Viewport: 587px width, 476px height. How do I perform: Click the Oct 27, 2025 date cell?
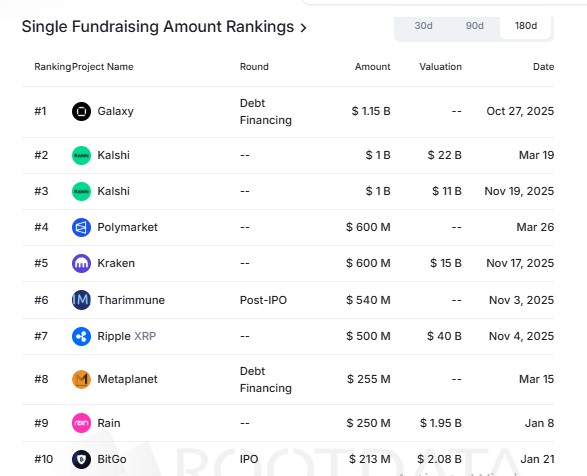pos(520,111)
